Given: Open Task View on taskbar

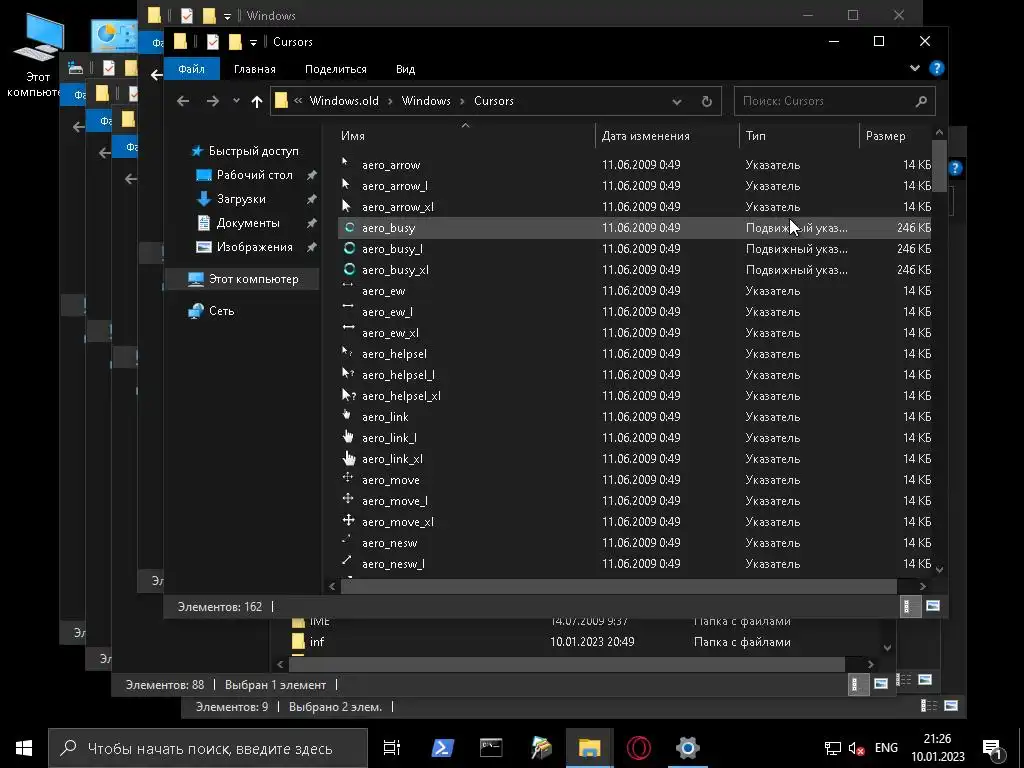Looking at the screenshot, I should click(392, 748).
